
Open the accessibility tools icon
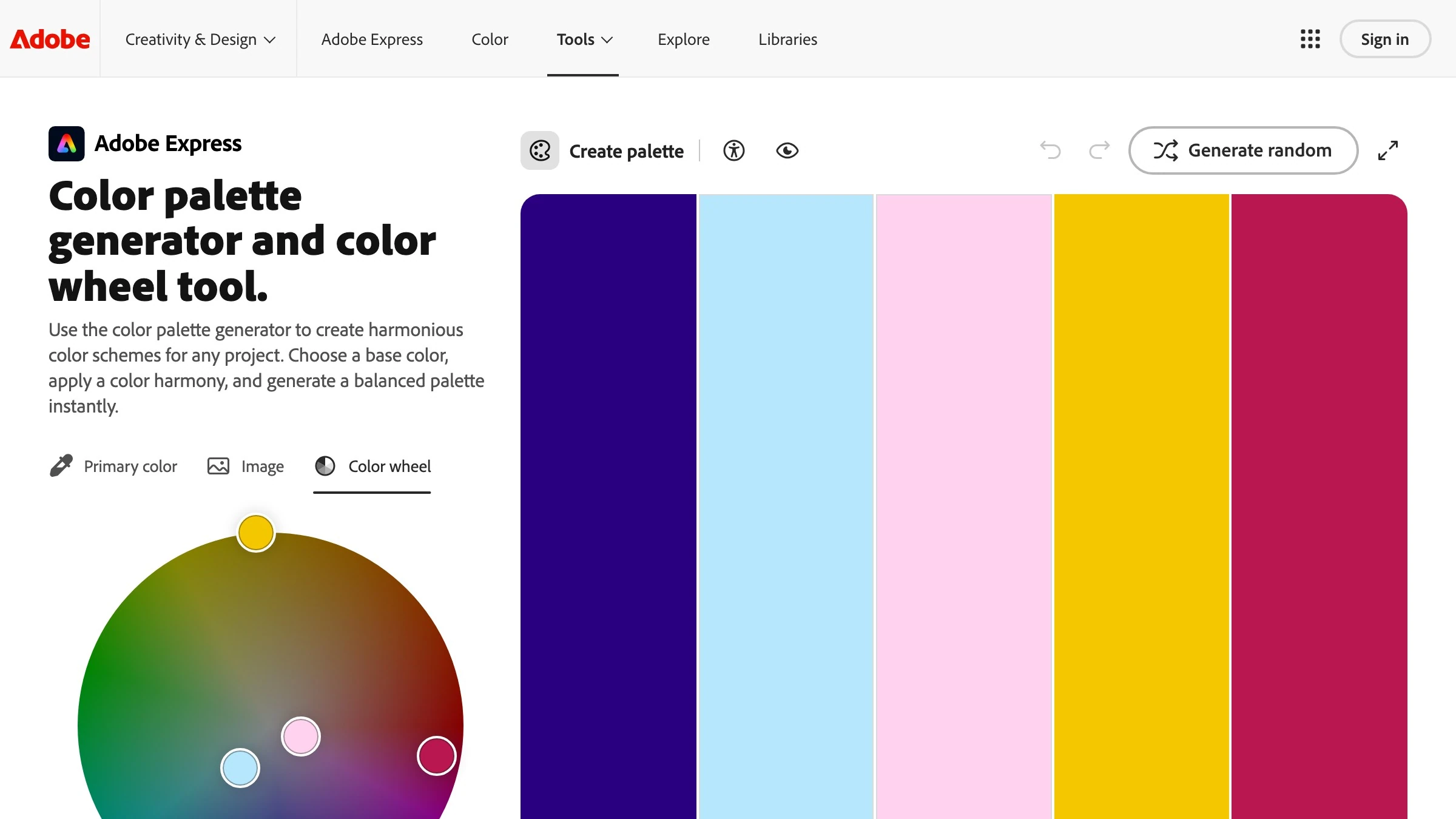[x=734, y=150]
